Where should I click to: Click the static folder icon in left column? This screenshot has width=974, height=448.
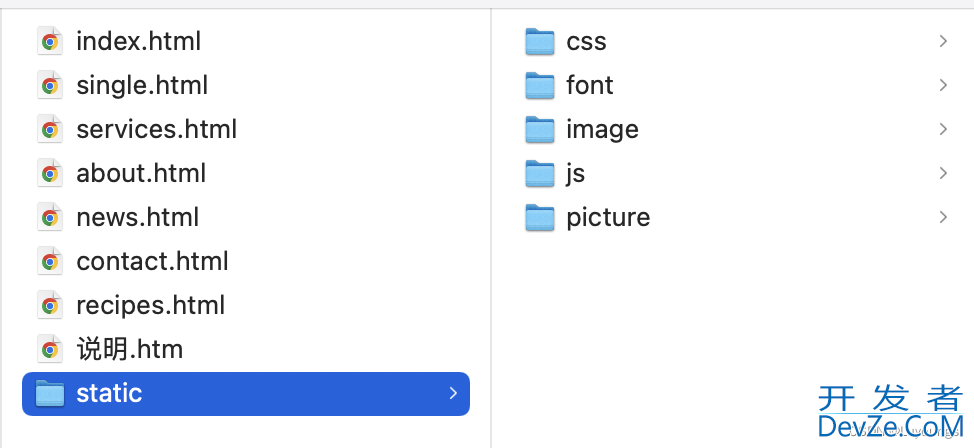pos(50,393)
